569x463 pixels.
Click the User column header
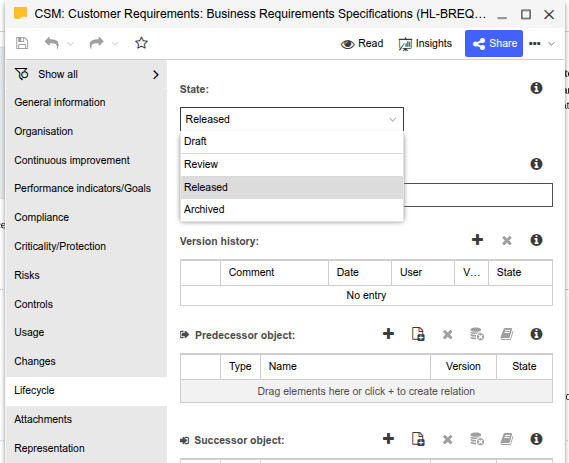coord(423,273)
